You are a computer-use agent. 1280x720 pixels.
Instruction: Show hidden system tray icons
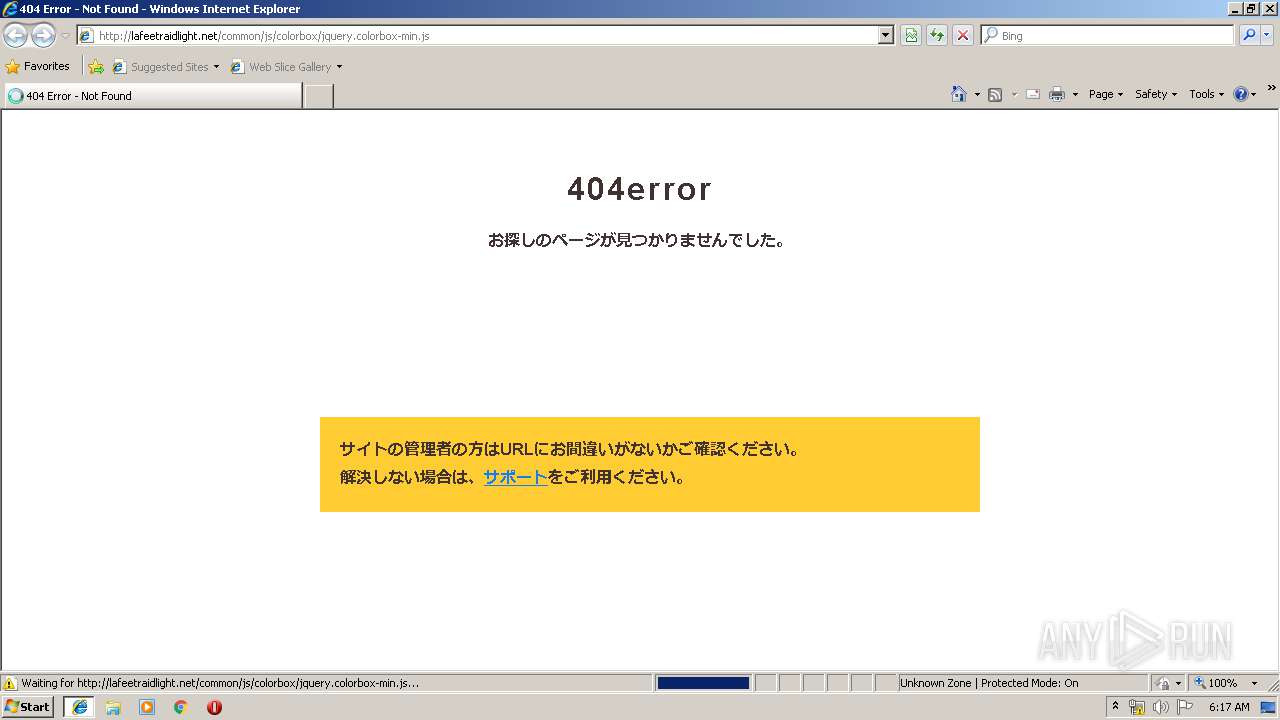coord(1115,707)
